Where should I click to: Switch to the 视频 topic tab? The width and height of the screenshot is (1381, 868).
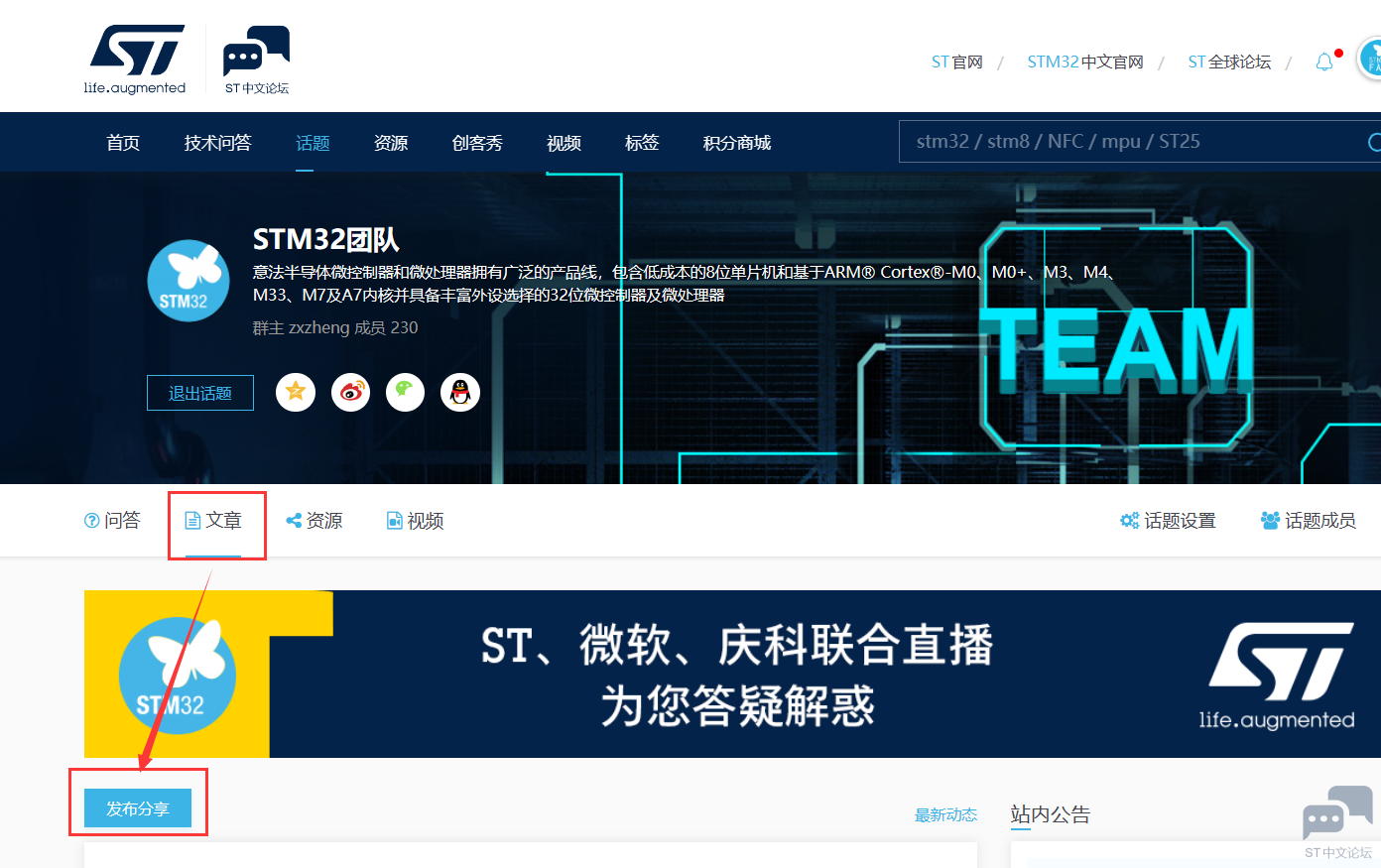pos(415,521)
